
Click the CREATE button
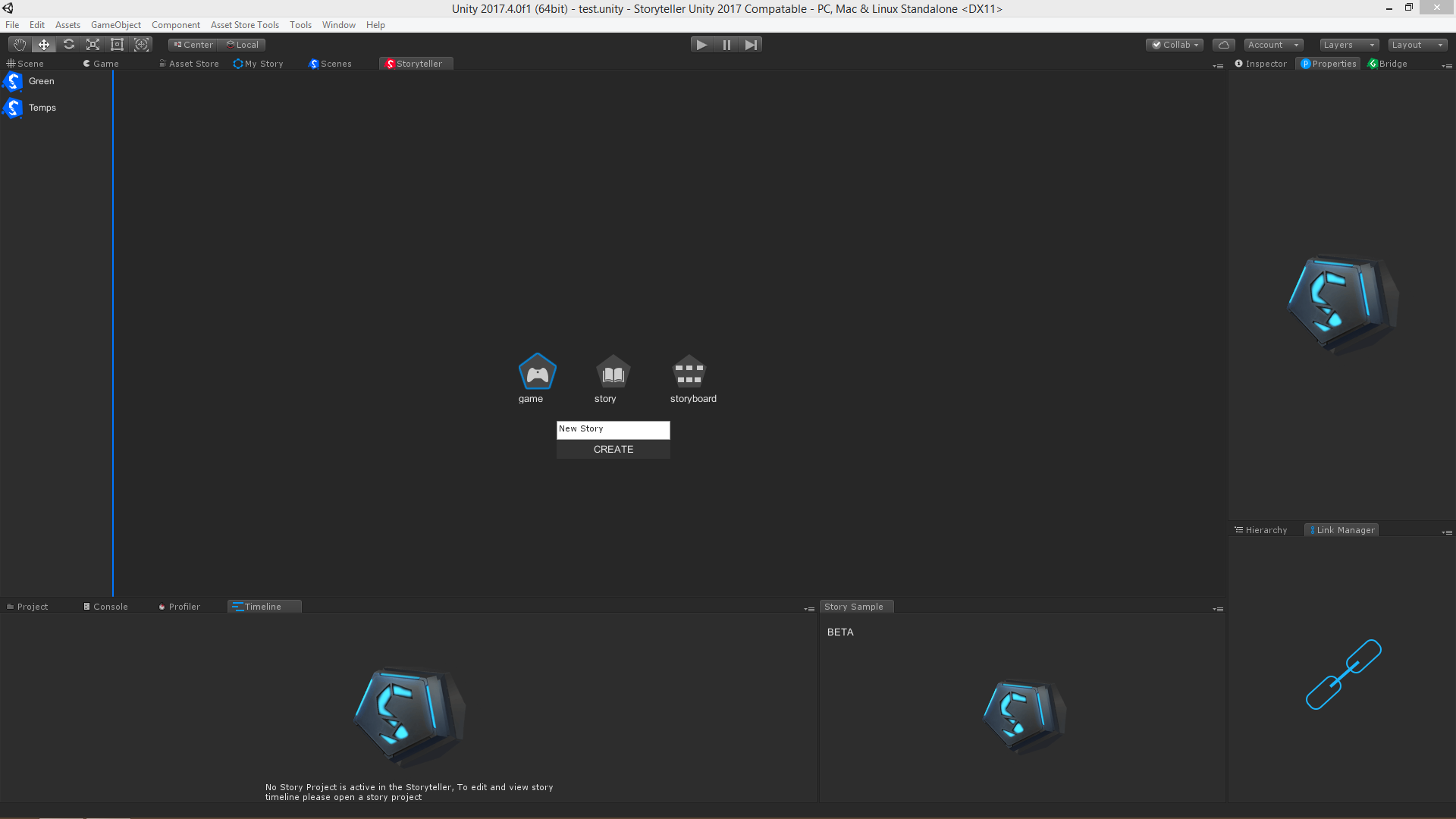613,450
